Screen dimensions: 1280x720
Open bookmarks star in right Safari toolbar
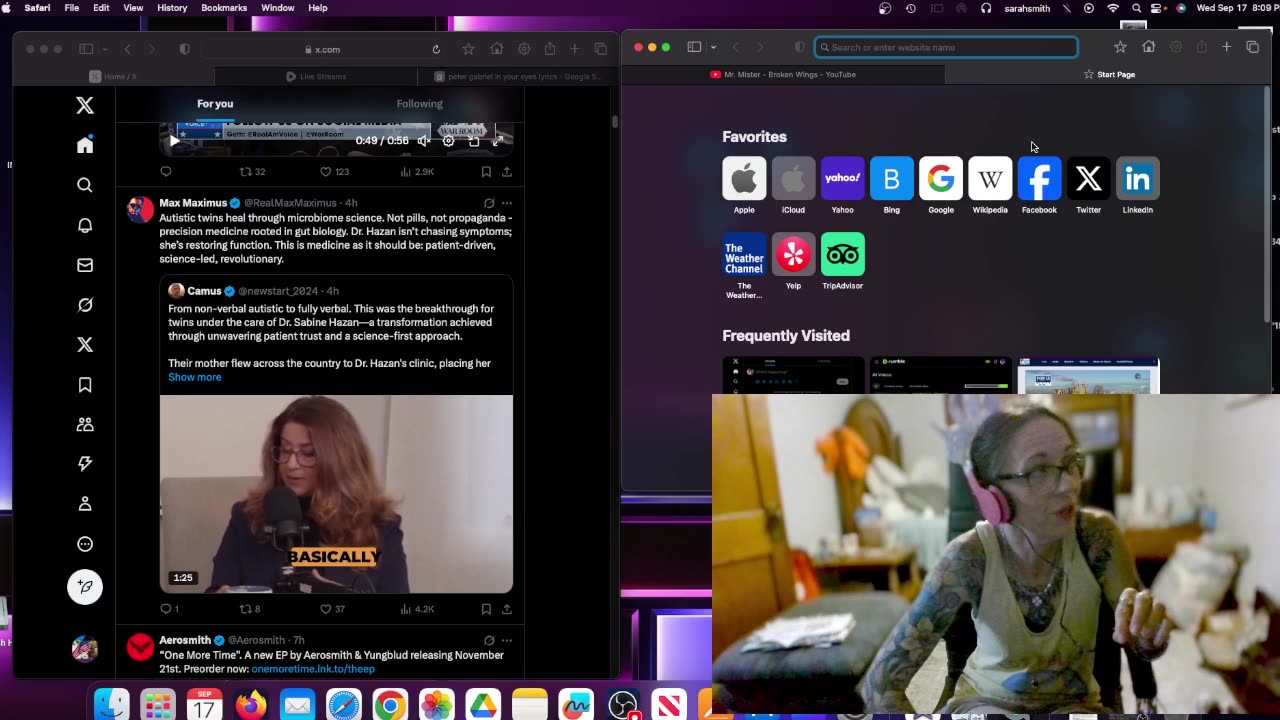[1120, 47]
